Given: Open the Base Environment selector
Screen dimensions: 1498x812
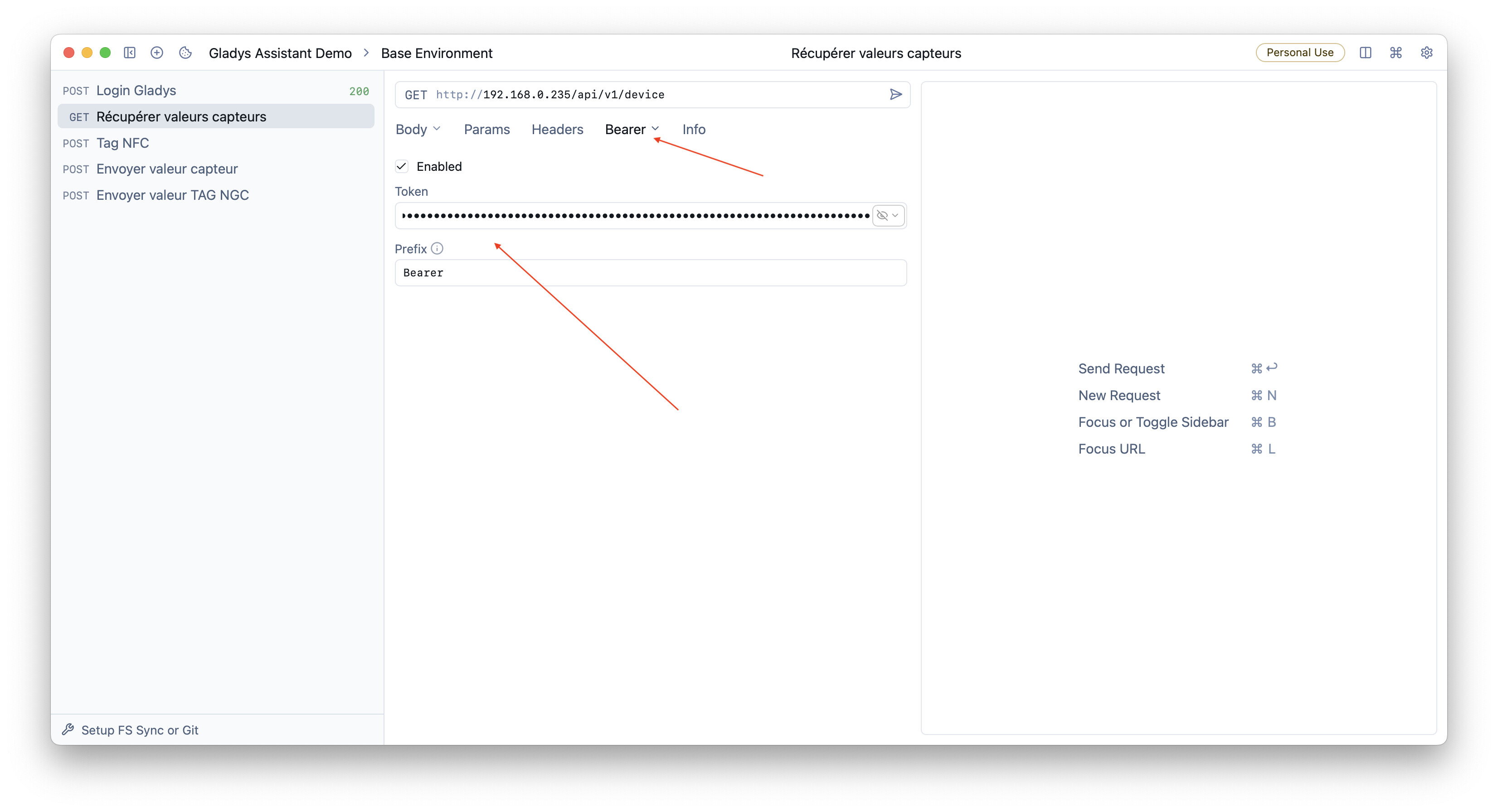Looking at the screenshot, I should coord(436,53).
